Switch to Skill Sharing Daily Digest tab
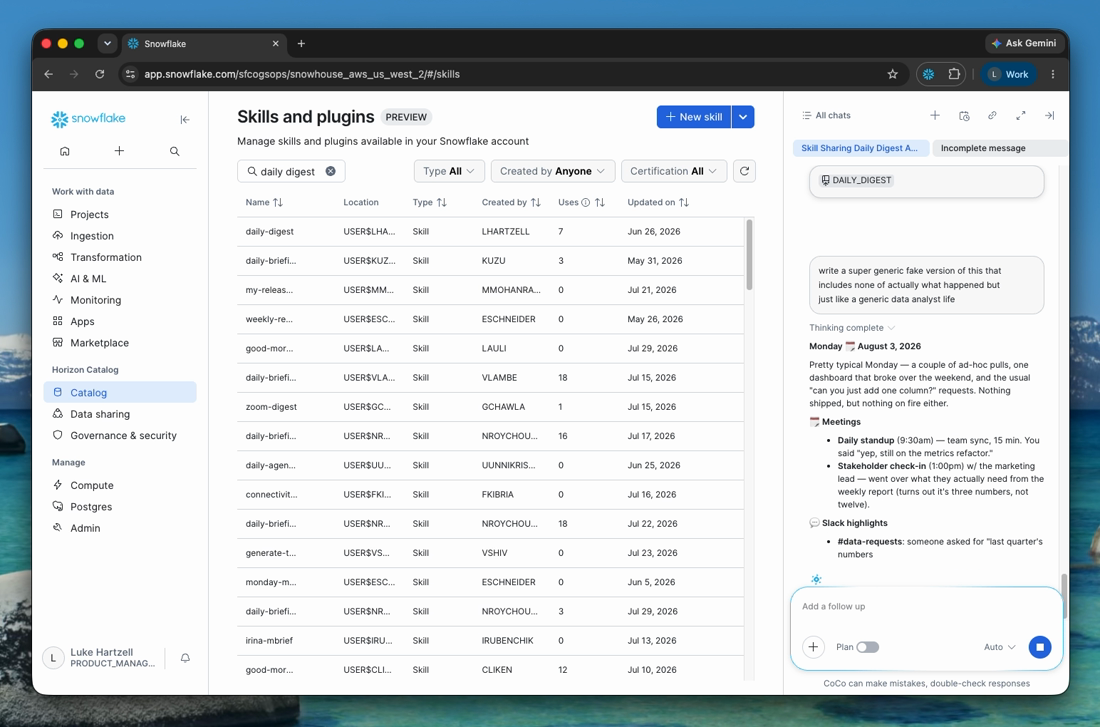 click(x=861, y=148)
